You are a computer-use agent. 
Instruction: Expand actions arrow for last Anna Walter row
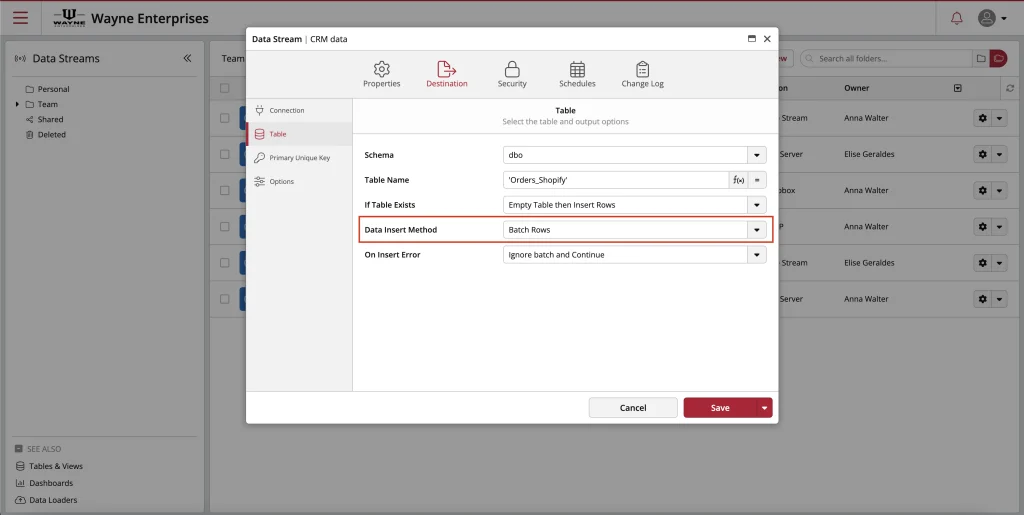999,299
